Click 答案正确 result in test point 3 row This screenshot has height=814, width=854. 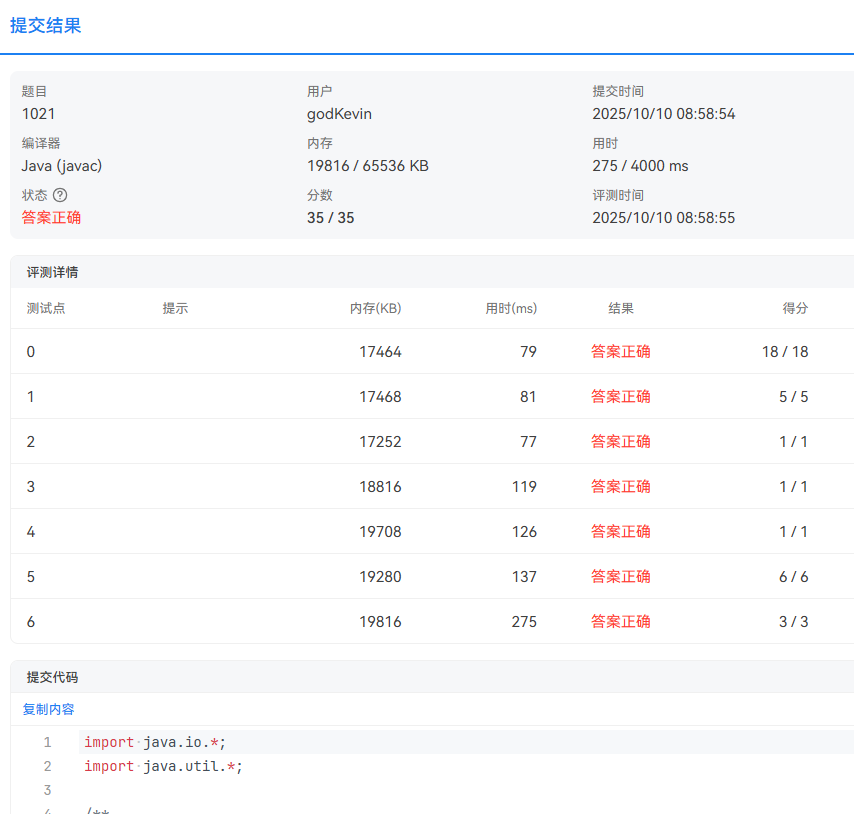click(621, 487)
